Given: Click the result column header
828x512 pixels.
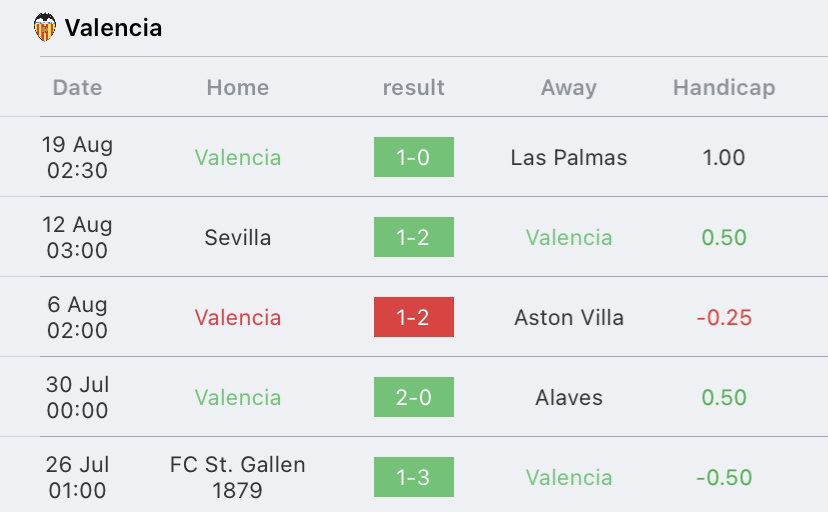Looking at the screenshot, I should [413, 88].
